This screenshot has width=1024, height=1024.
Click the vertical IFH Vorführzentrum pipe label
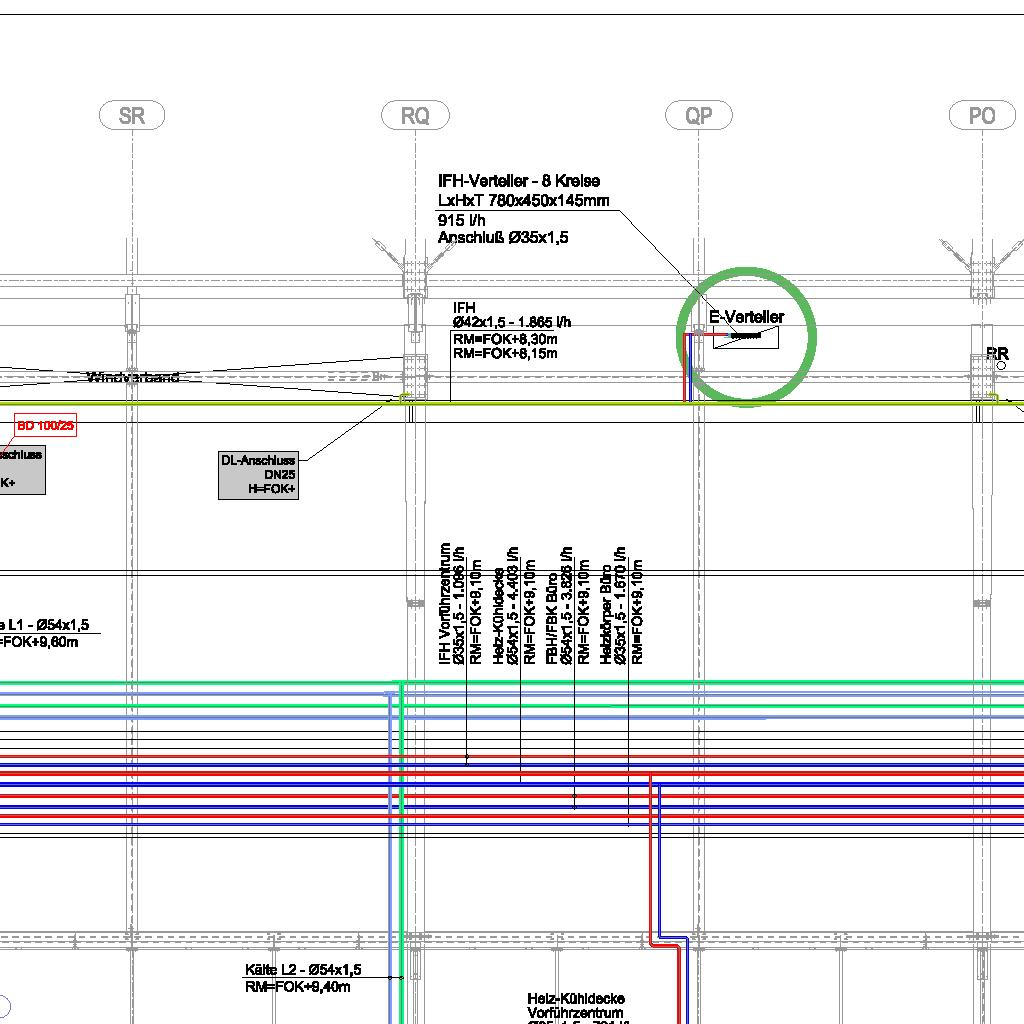[x=446, y=604]
